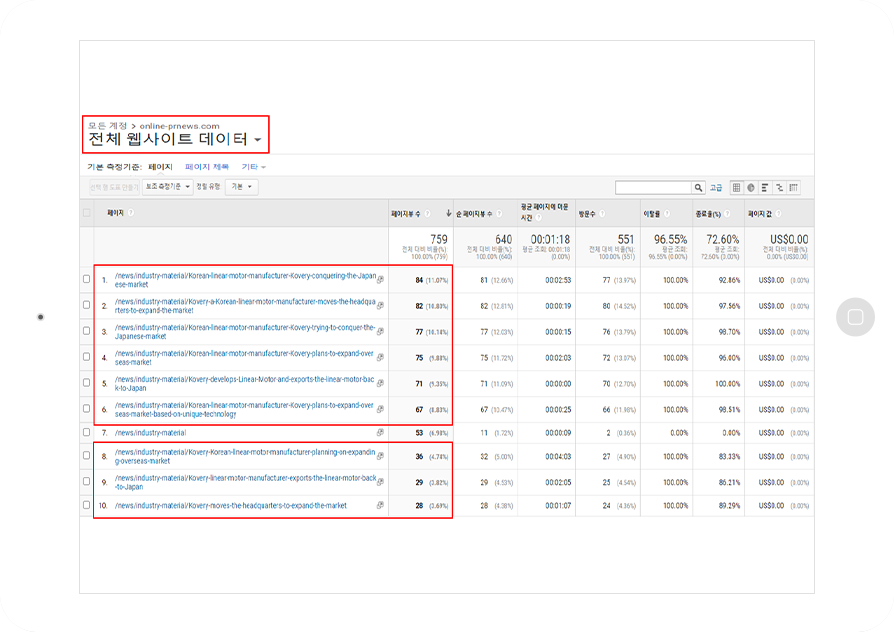Click the 선택 행 도표 만들기 button
894x632 pixels.
click(114, 187)
